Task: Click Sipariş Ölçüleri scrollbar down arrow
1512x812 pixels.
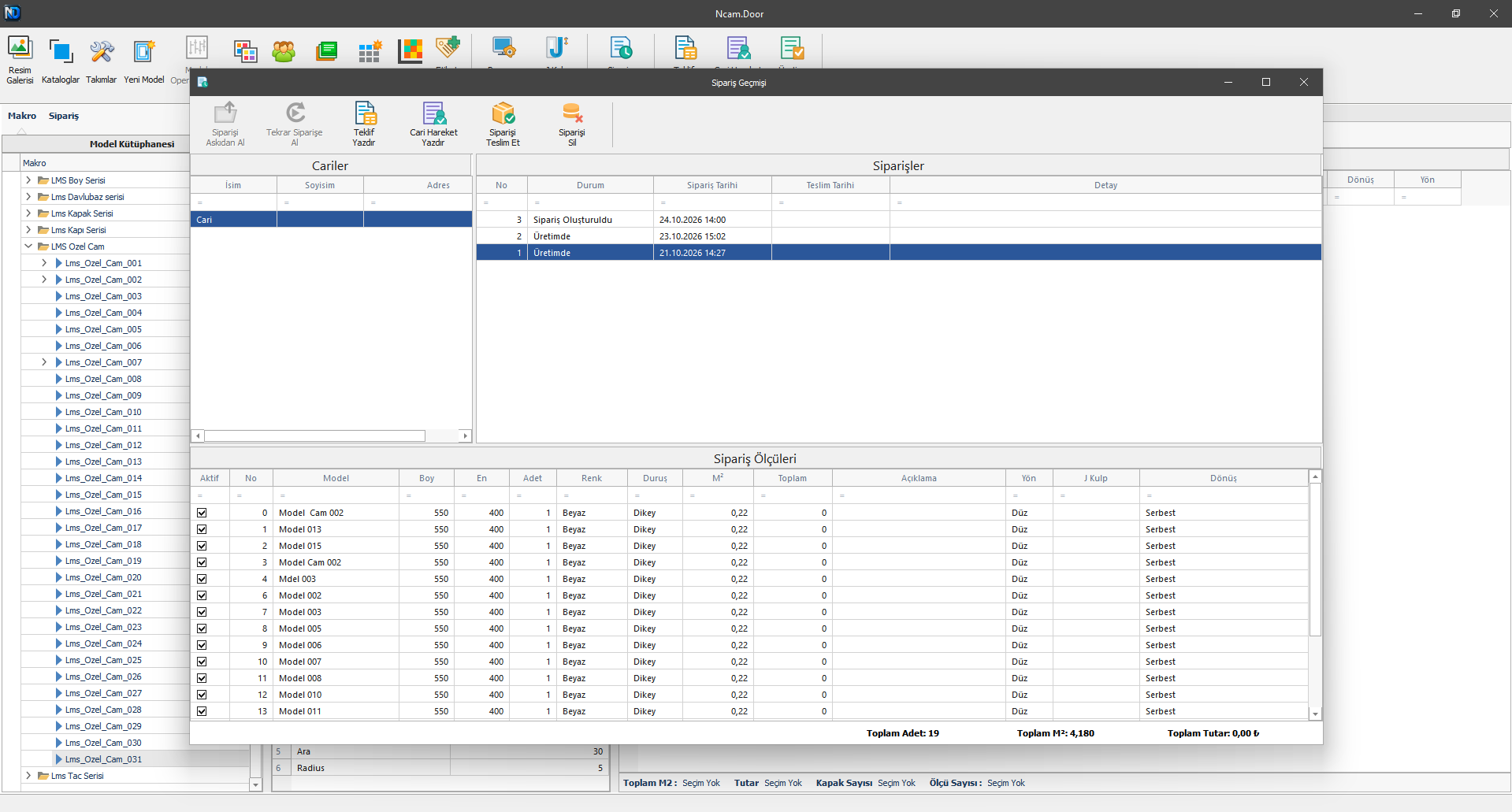Action: click(x=1314, y=714)
